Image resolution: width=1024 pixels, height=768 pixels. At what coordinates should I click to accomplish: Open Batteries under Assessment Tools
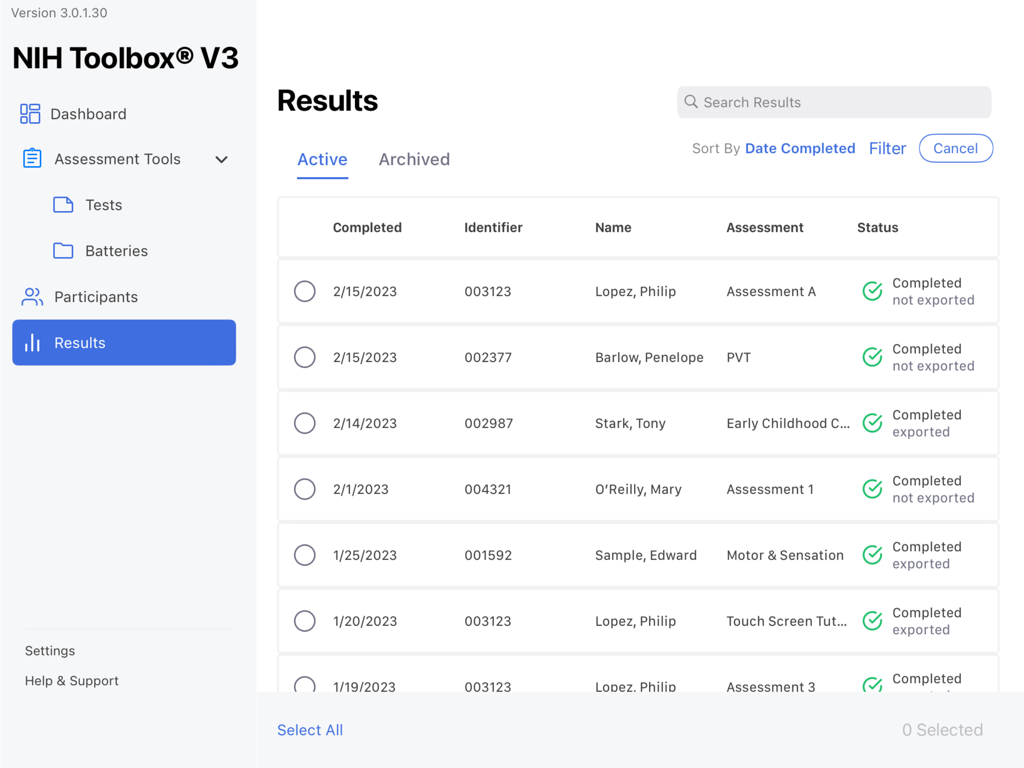point(116,251)
